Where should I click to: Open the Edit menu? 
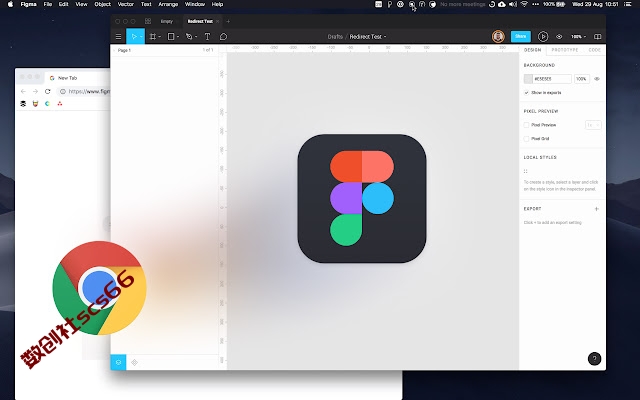[63, 4]
